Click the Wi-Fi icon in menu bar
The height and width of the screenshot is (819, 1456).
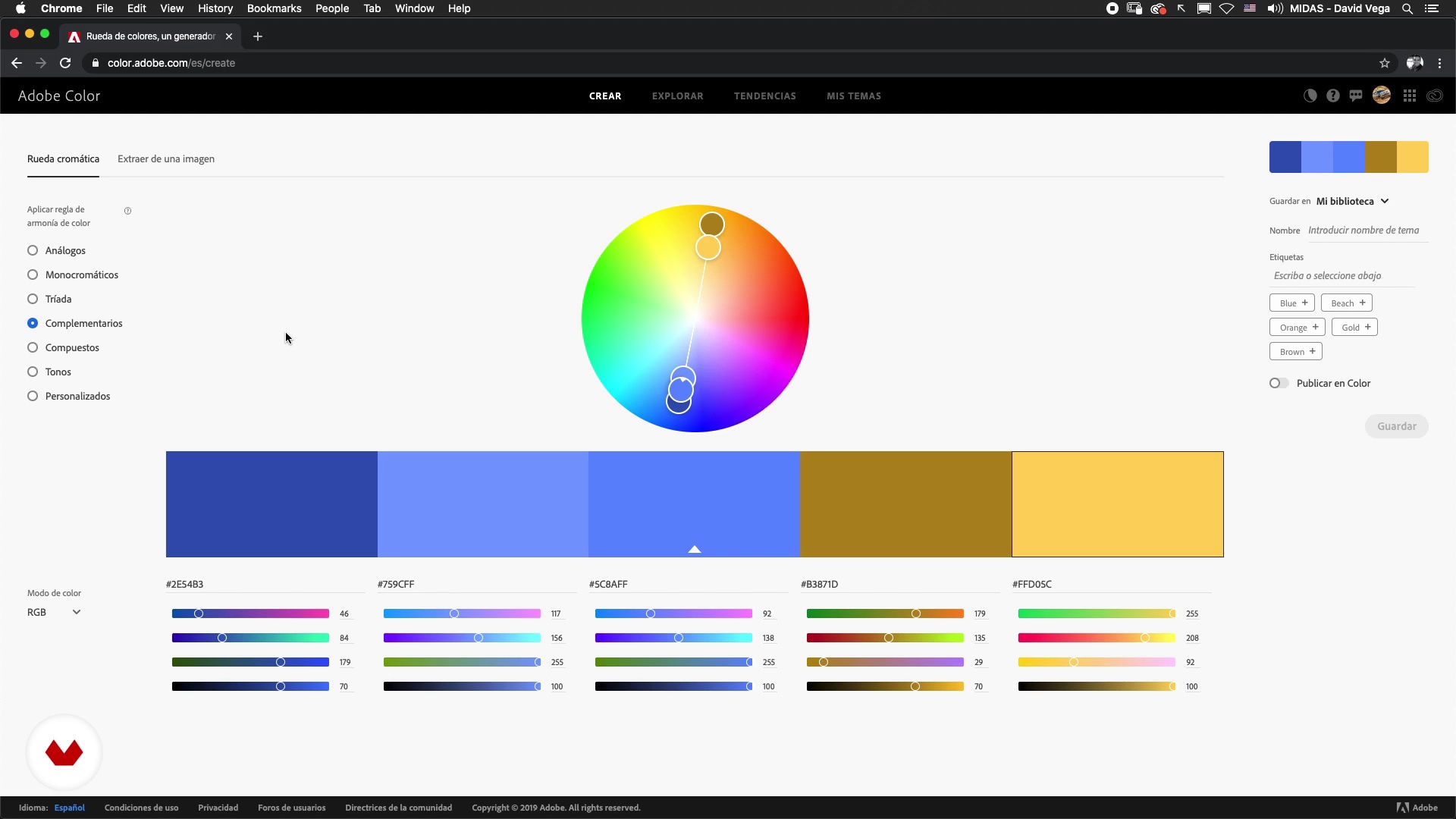1227,8
